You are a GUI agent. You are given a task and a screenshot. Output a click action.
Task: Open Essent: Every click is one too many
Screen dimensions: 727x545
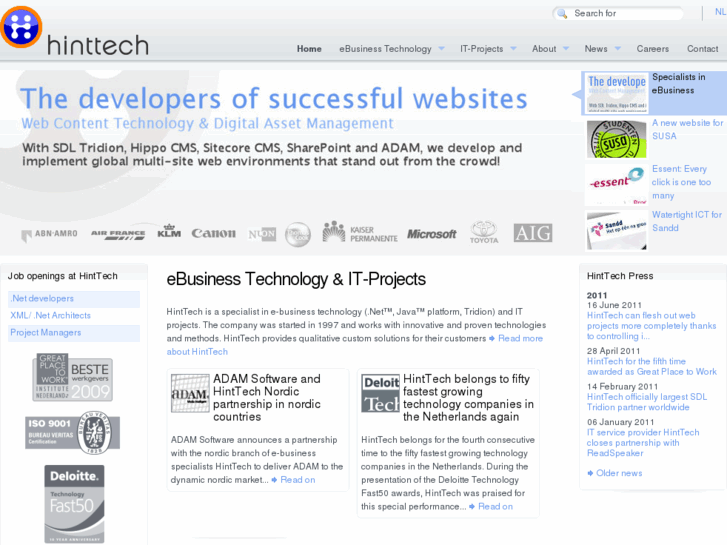[681, 182]
